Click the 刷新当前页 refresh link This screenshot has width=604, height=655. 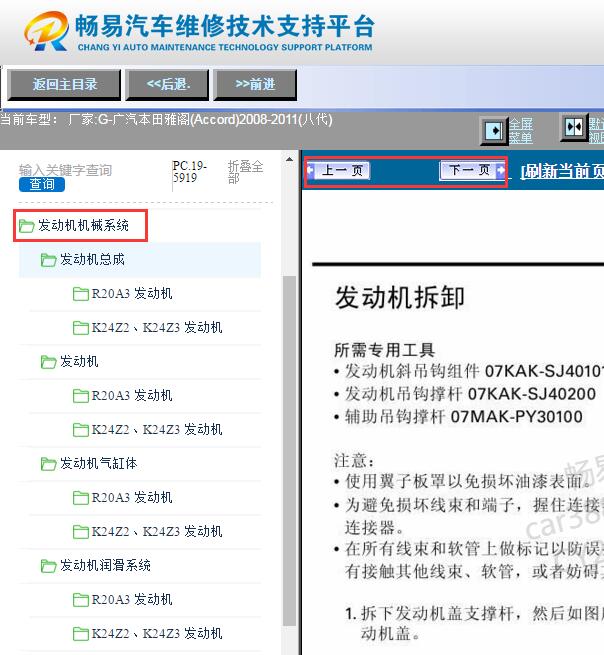(x=562, y=171)
